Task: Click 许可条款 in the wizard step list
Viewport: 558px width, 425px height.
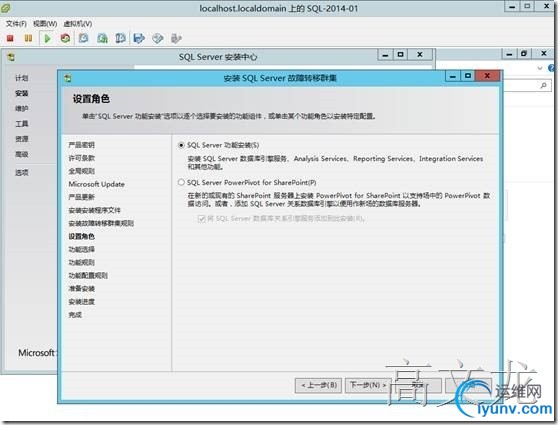Action: (x=81, y=158)
